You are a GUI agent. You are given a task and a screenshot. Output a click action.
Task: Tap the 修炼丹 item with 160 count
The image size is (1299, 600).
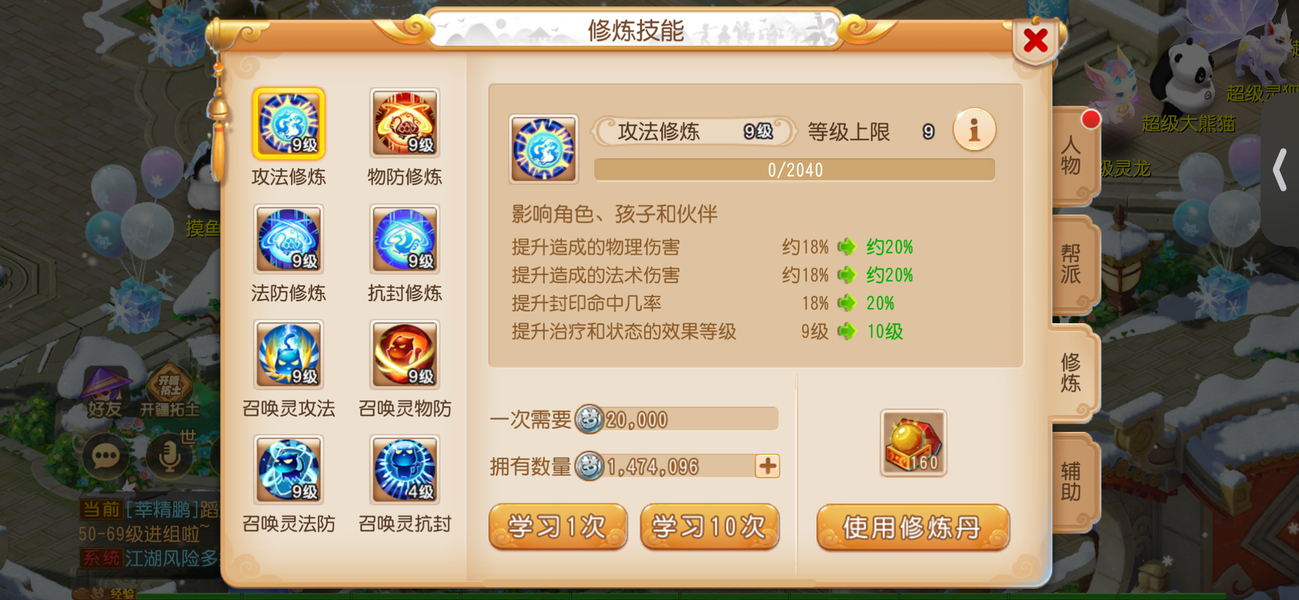[x=913, y=443]
